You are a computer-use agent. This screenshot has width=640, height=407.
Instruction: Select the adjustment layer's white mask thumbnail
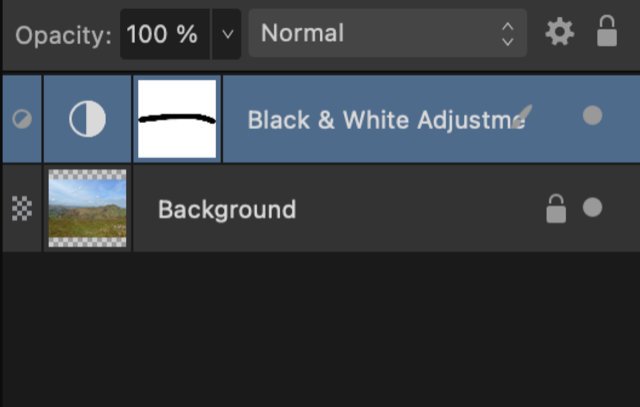pos(177,120)
